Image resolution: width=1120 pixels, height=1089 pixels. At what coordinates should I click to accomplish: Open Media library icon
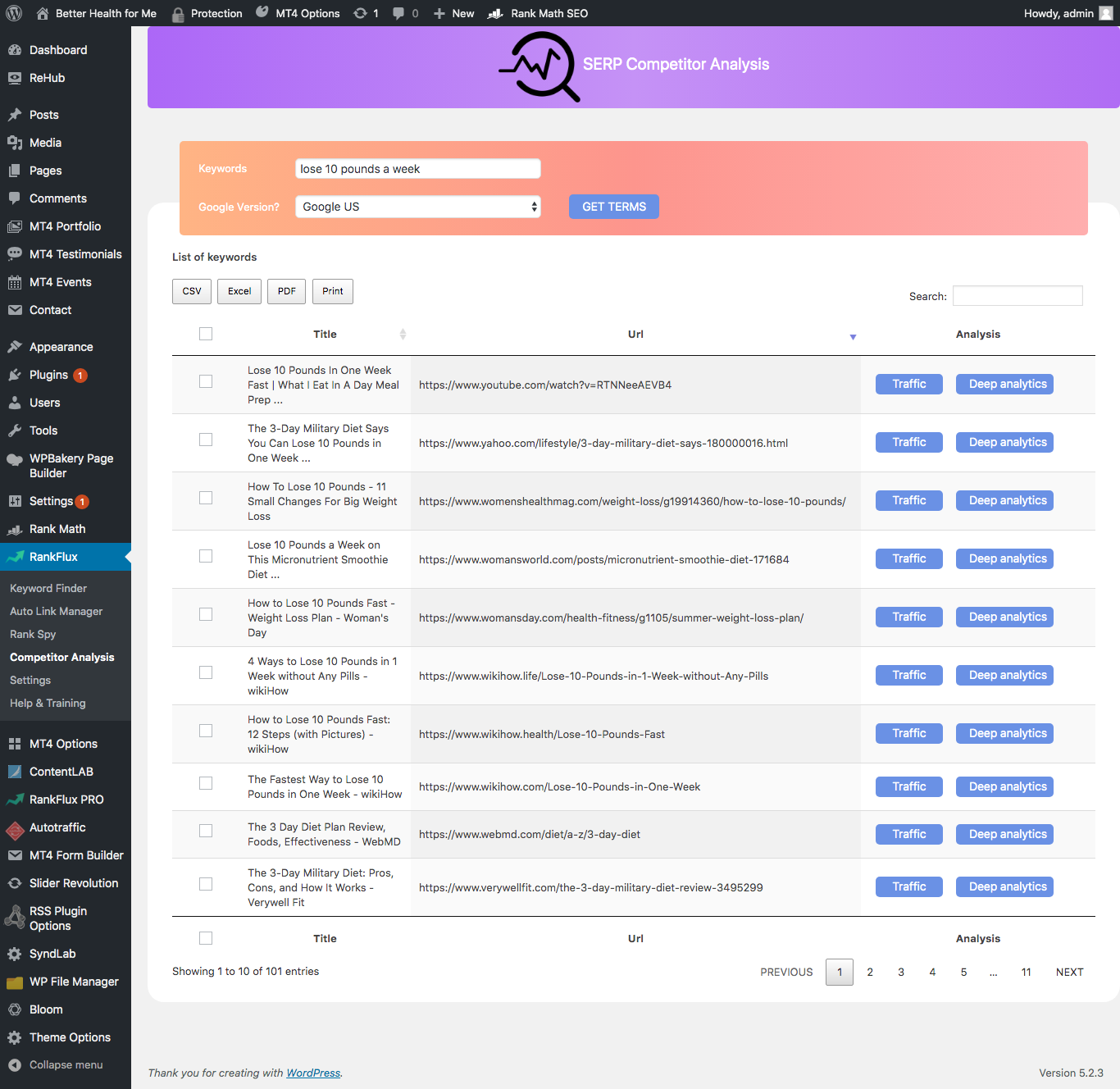tap(15, 143)
